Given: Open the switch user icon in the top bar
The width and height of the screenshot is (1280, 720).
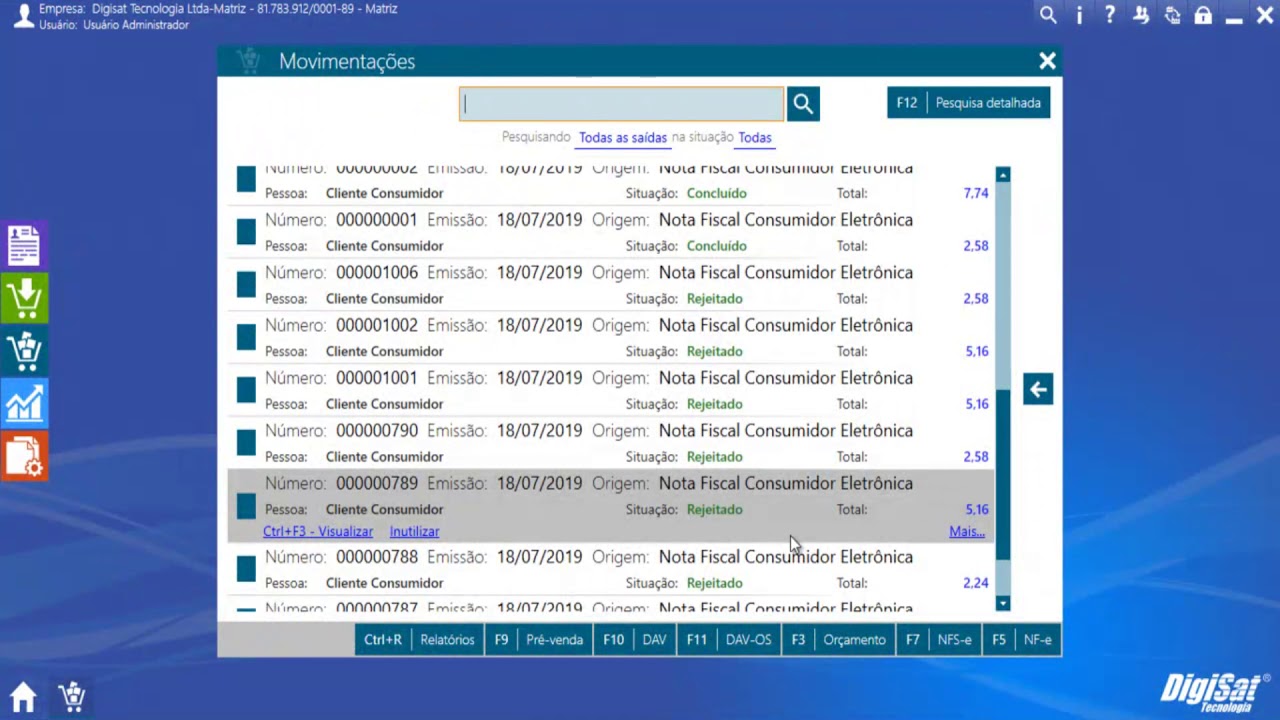Looking at the screenshot, I should (x=1141, y=15).
